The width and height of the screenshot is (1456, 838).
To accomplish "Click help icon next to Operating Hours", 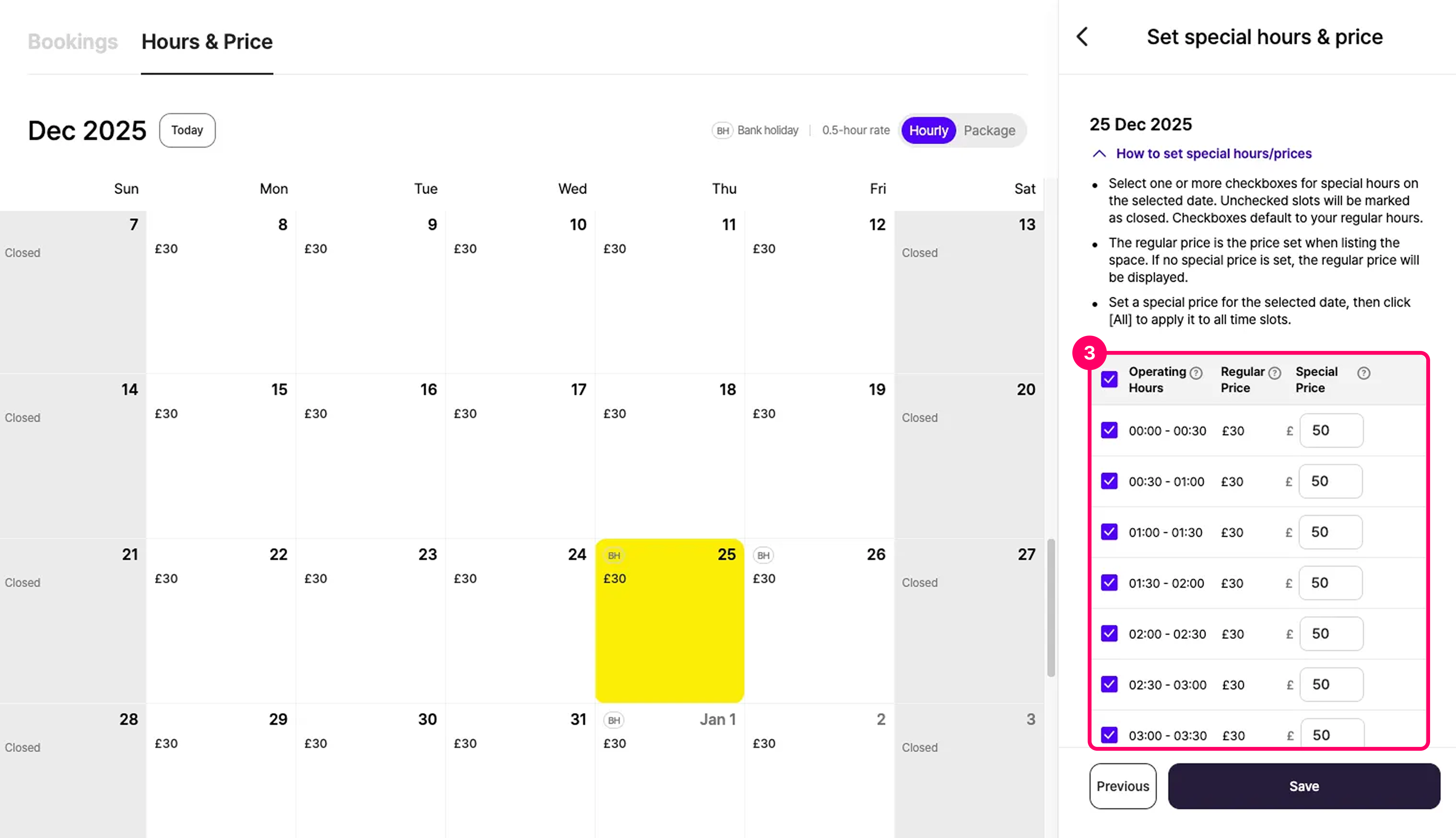I will click(x=1196, y=373).
